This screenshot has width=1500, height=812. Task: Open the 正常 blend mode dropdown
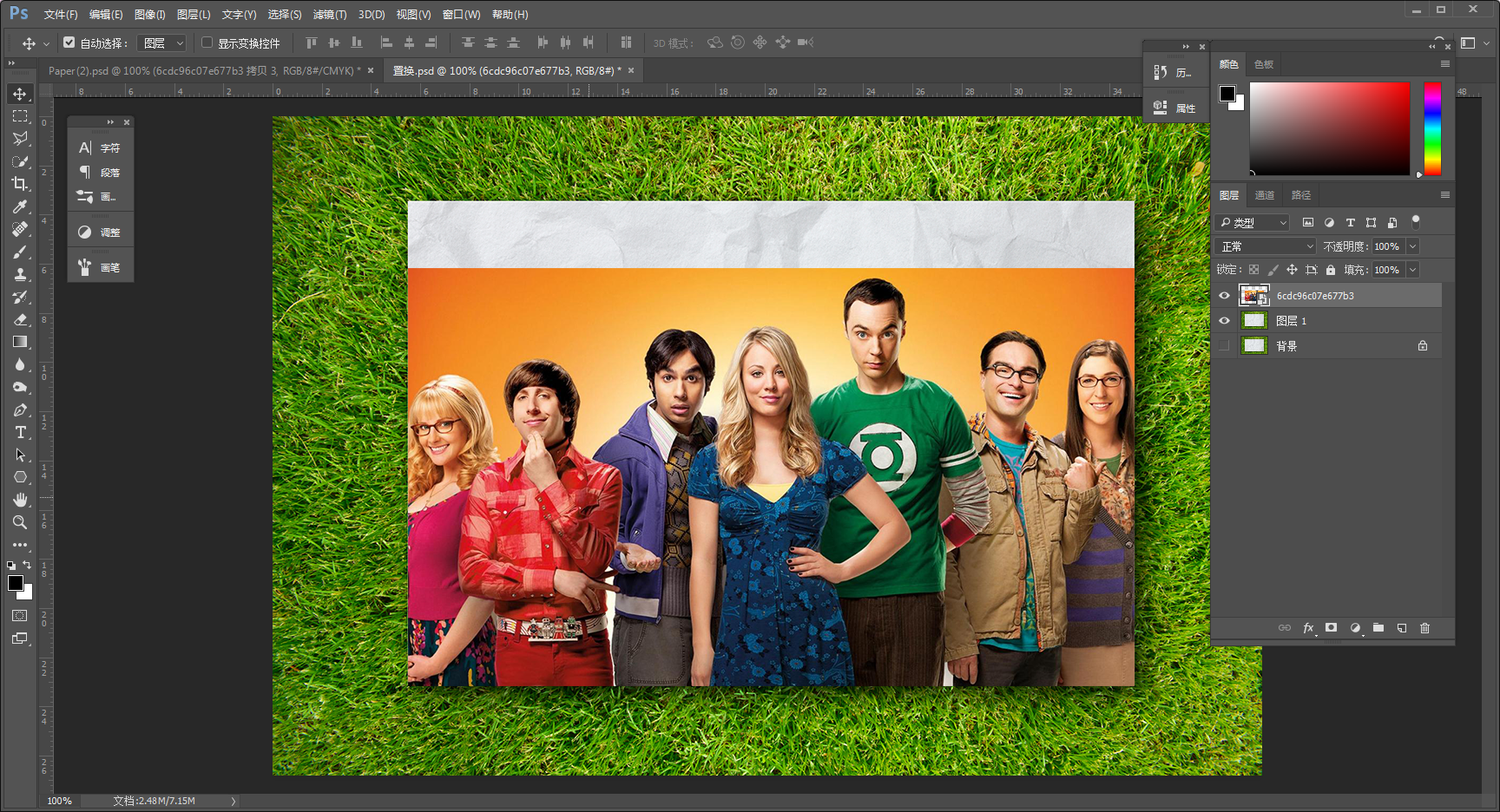(x=1266, y=246)
